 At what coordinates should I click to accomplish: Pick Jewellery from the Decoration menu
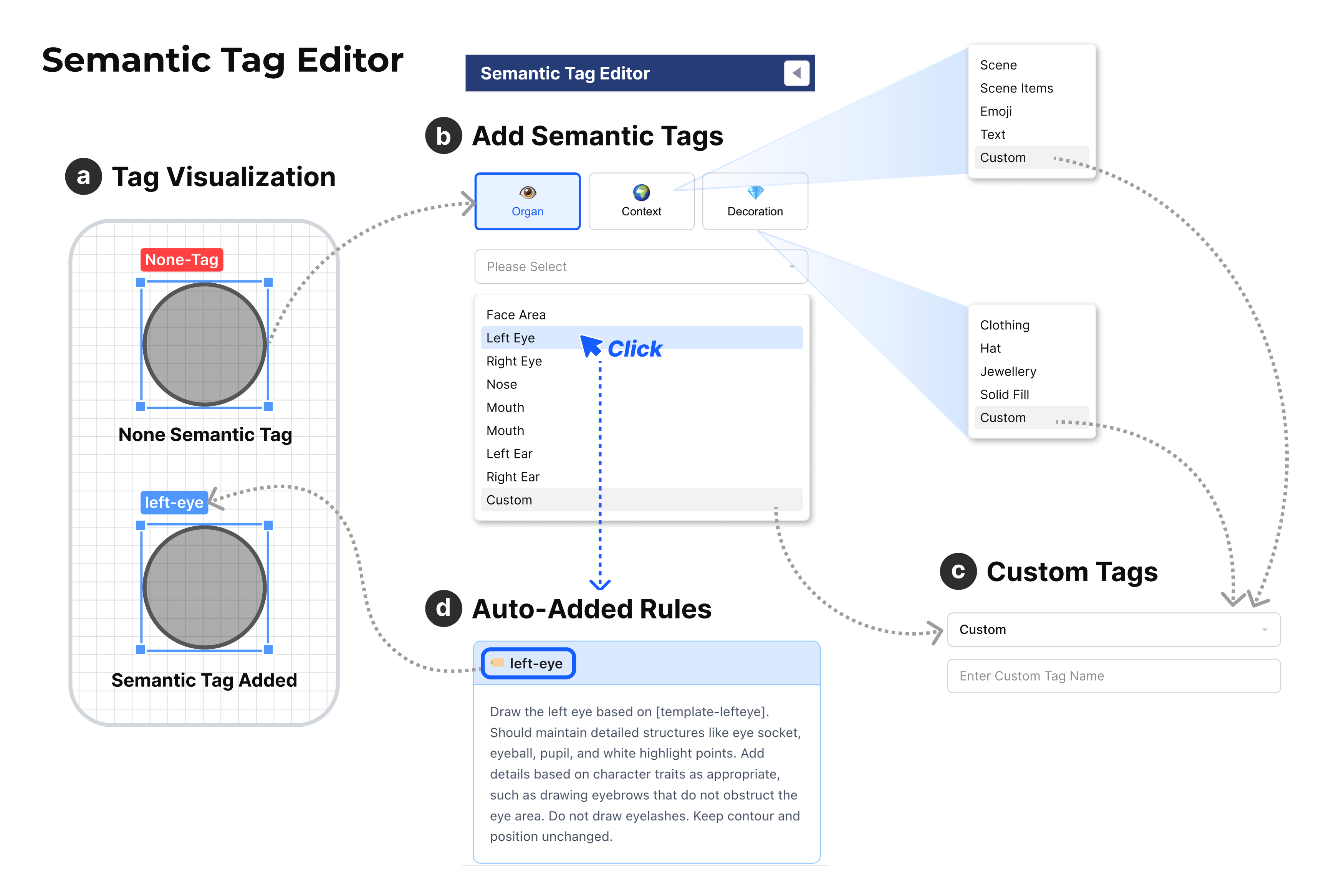[1008, 372]
